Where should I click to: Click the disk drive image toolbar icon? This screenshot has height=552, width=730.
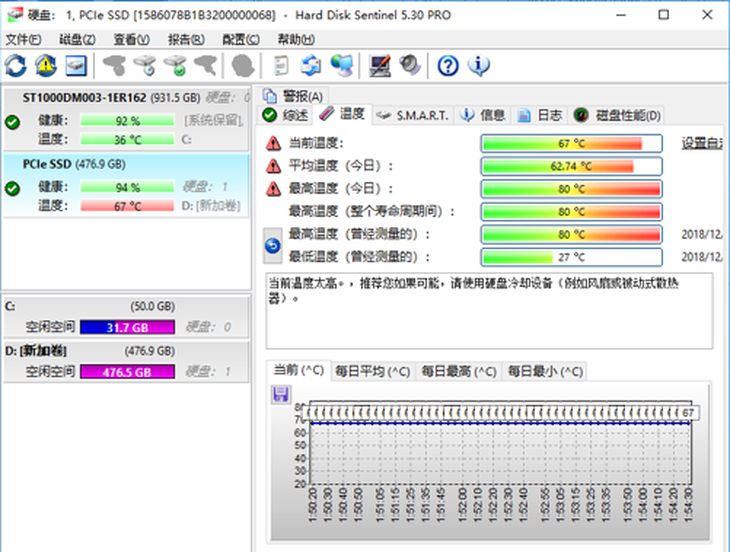tap(76, 65)
